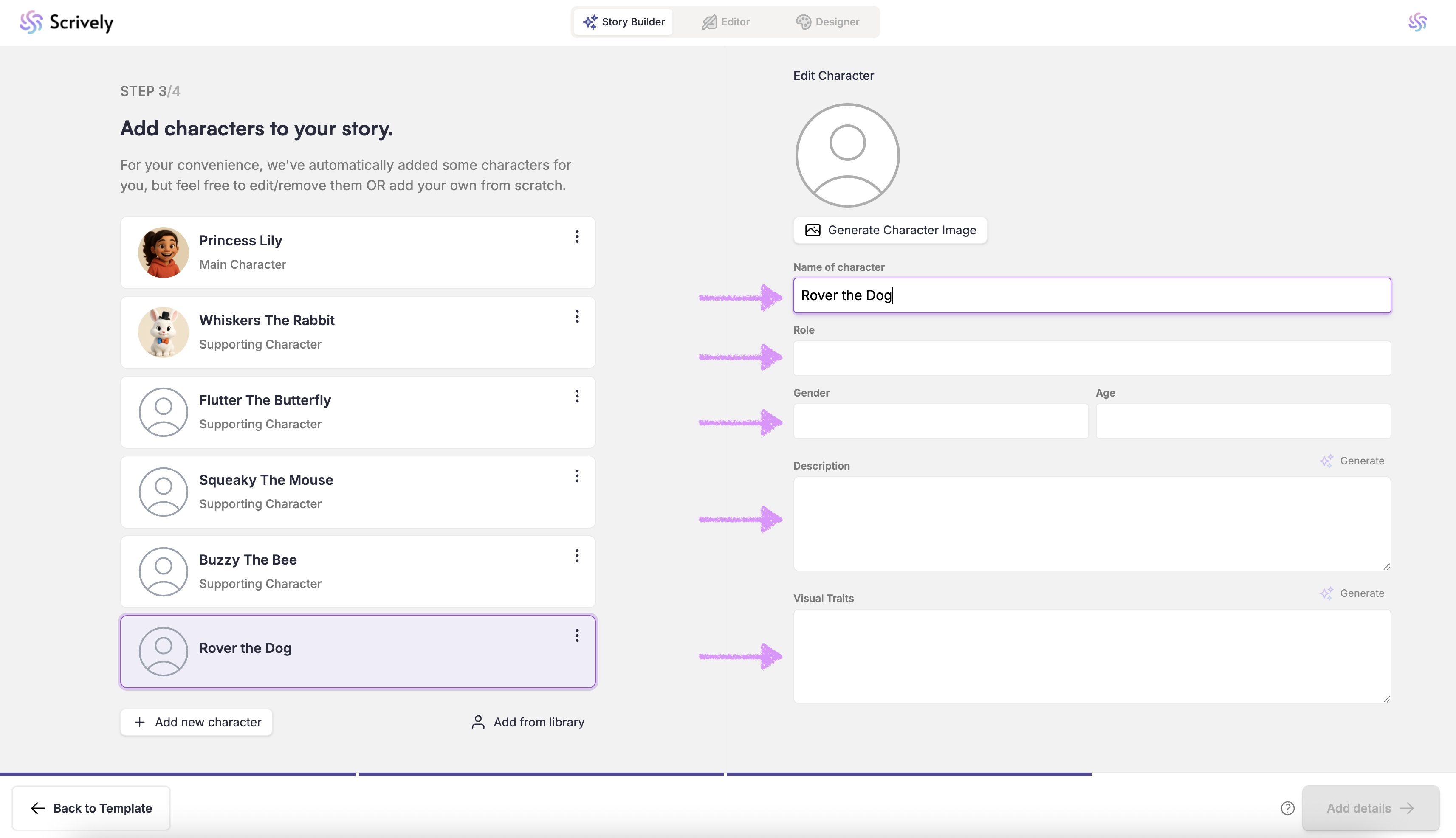
Task: Click the empty character avatar placeholder
Action: point(847,155)
